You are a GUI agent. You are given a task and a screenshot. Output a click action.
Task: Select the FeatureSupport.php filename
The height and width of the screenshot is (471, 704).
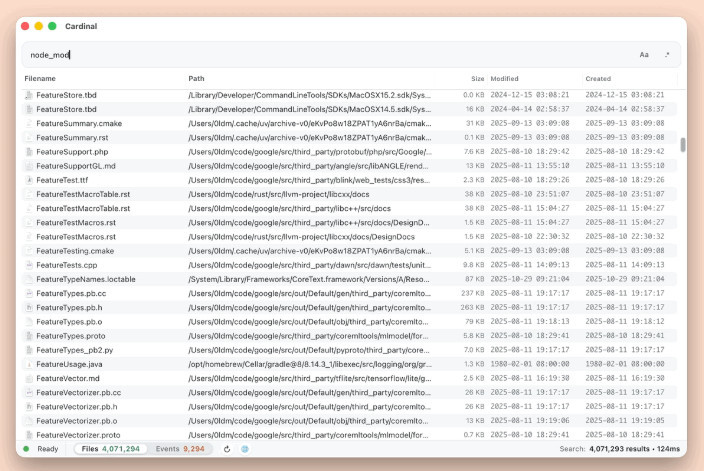72,152
